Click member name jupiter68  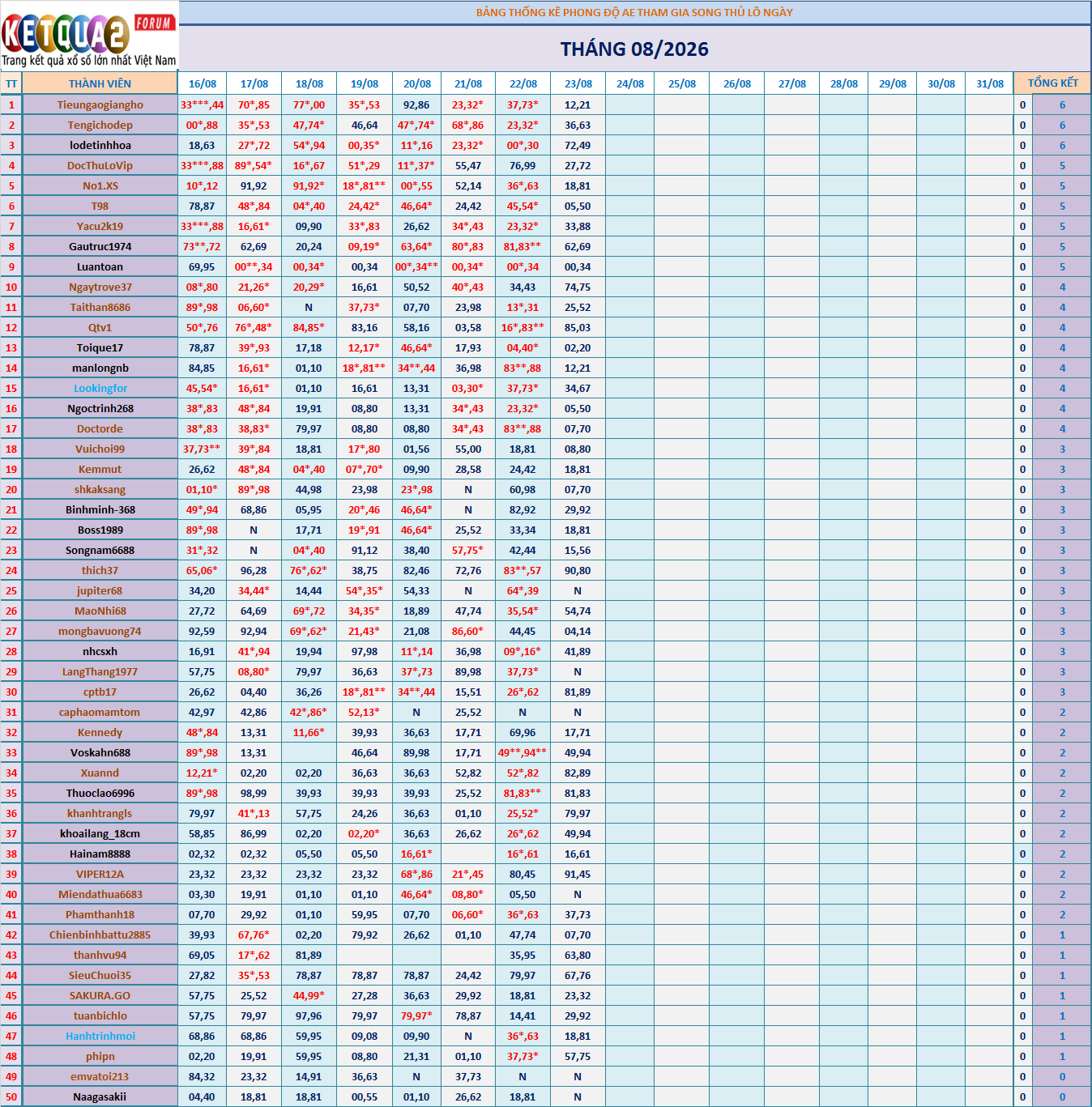(x=100, y=590)
